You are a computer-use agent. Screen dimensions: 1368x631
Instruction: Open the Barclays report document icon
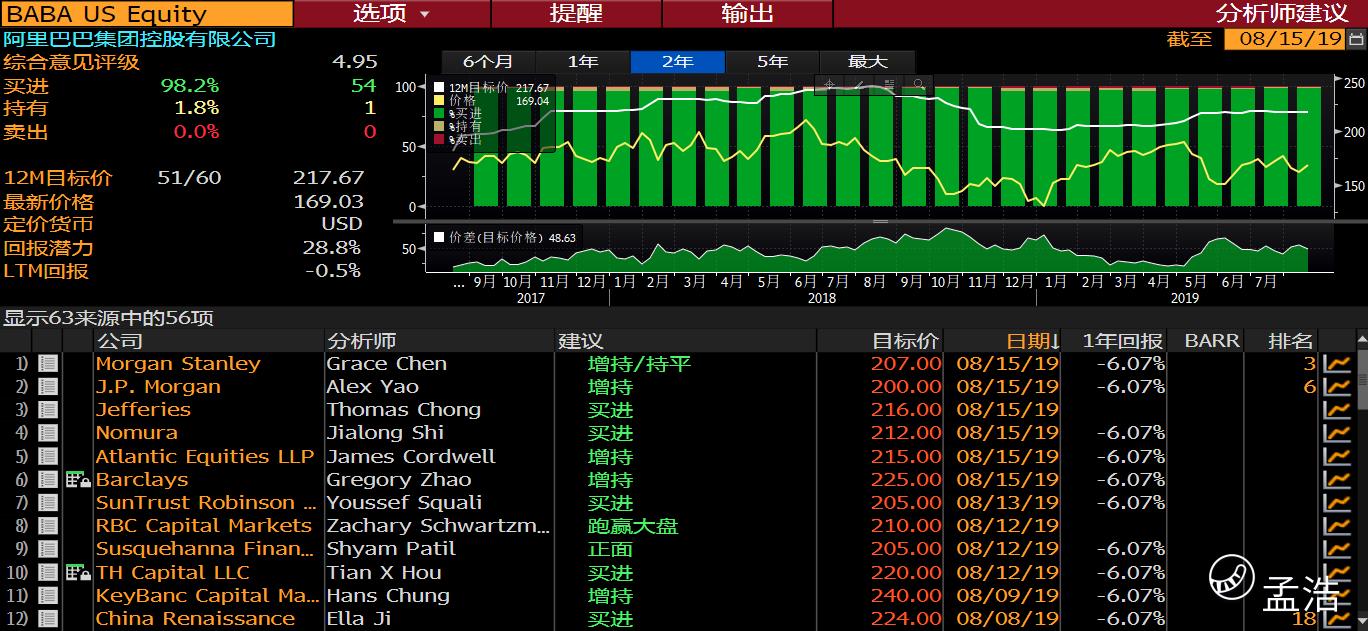pos(48,480)
